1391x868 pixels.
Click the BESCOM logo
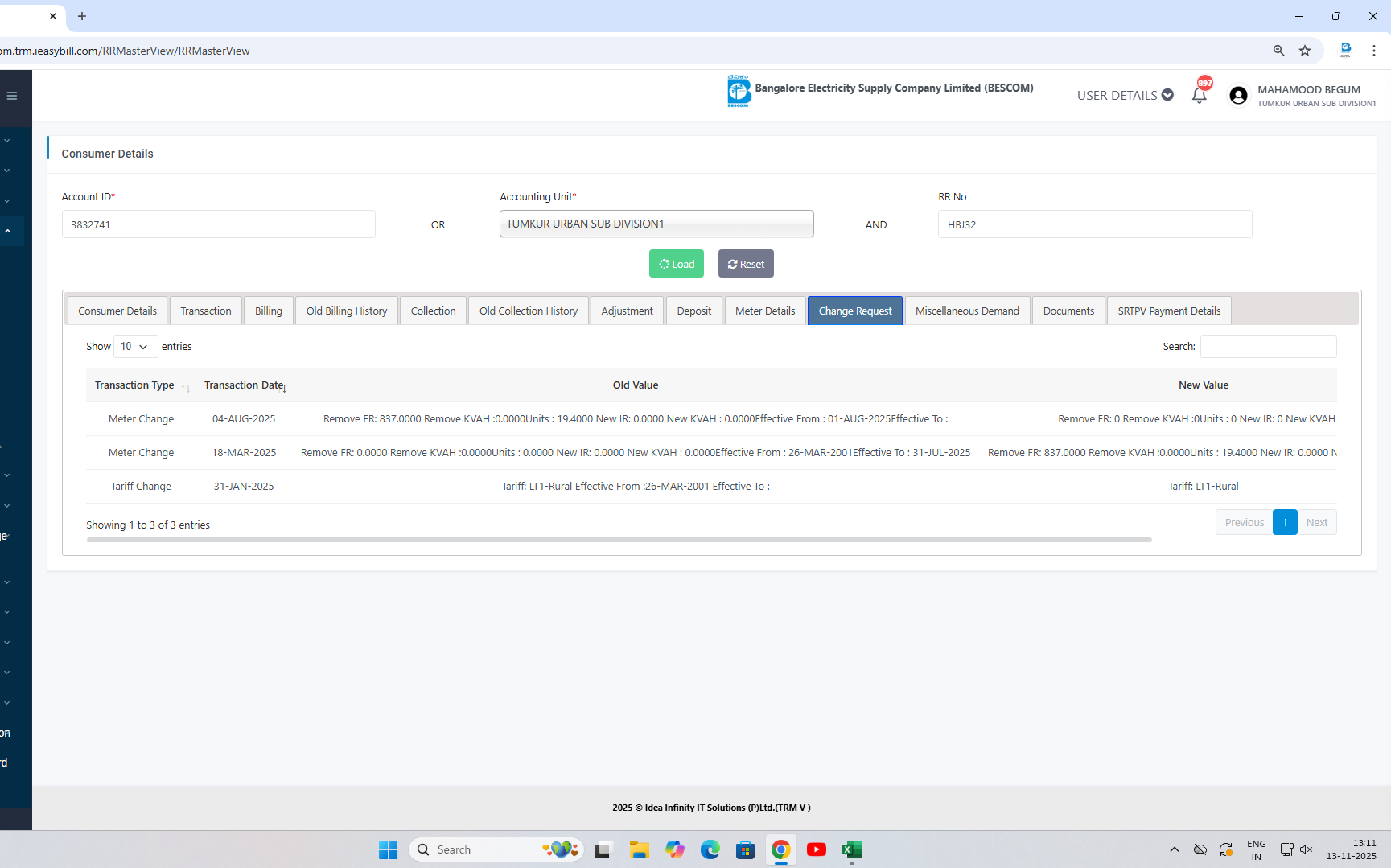coord(739,91)
